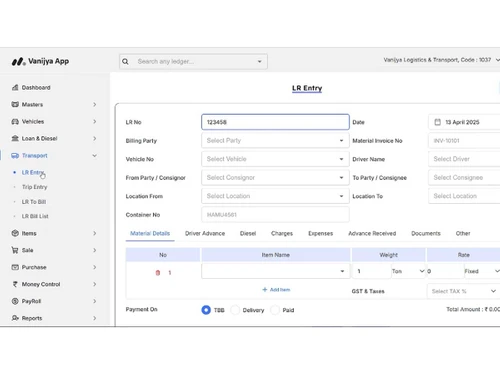Expand the Masters menu chevron

95,105
